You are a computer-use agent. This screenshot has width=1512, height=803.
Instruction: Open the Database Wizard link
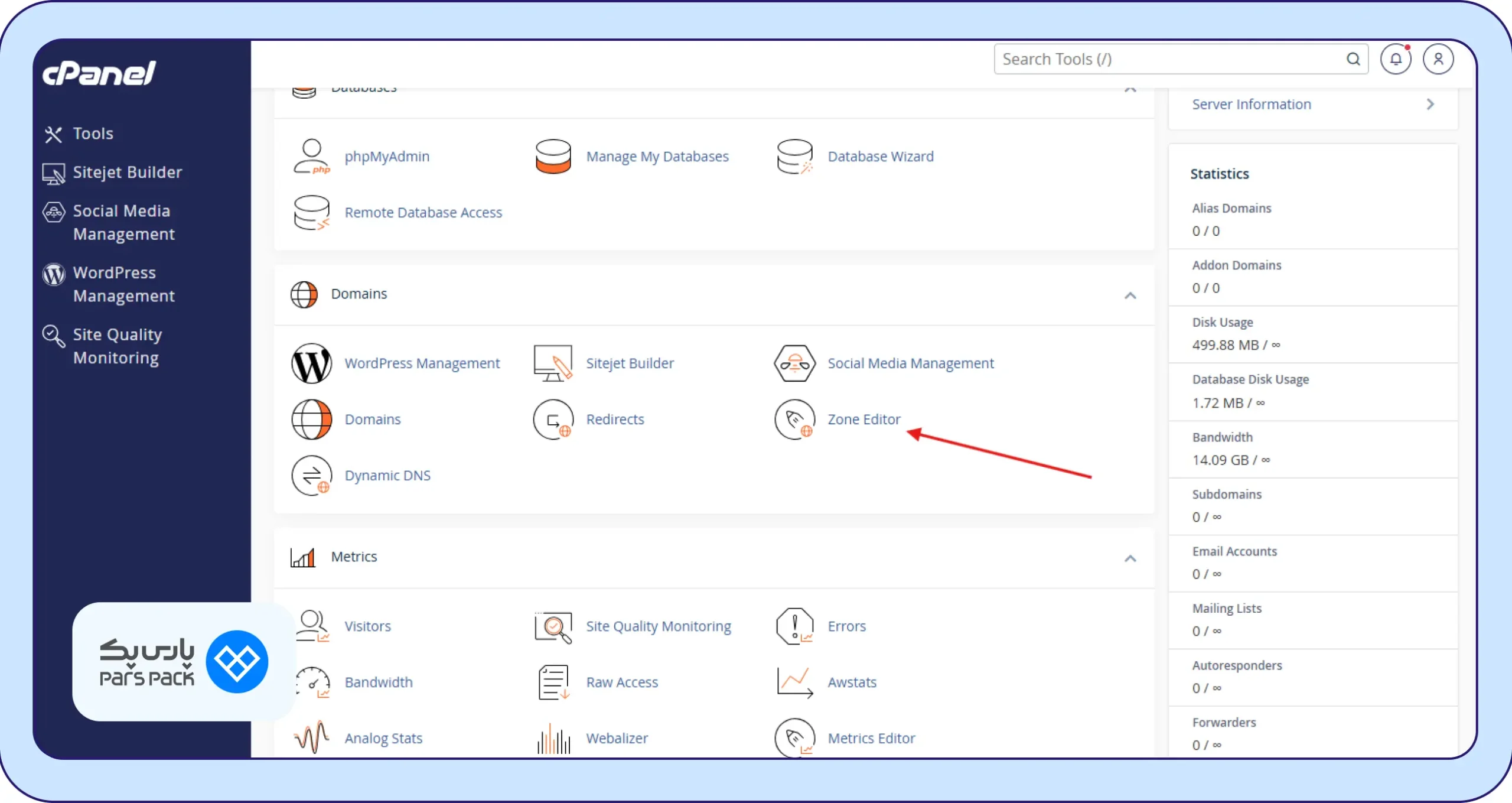click(881, 157)
